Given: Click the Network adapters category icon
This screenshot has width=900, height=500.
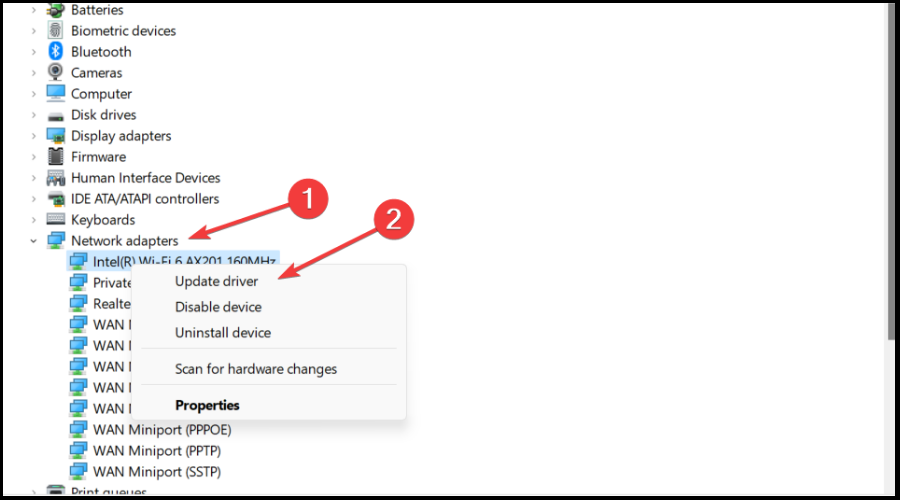Looking at the screenshot, I should coord(56,241).
